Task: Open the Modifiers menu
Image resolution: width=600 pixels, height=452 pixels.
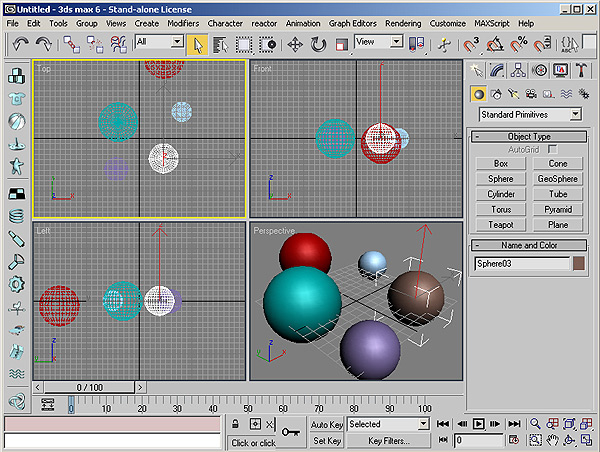Action: 182,22
